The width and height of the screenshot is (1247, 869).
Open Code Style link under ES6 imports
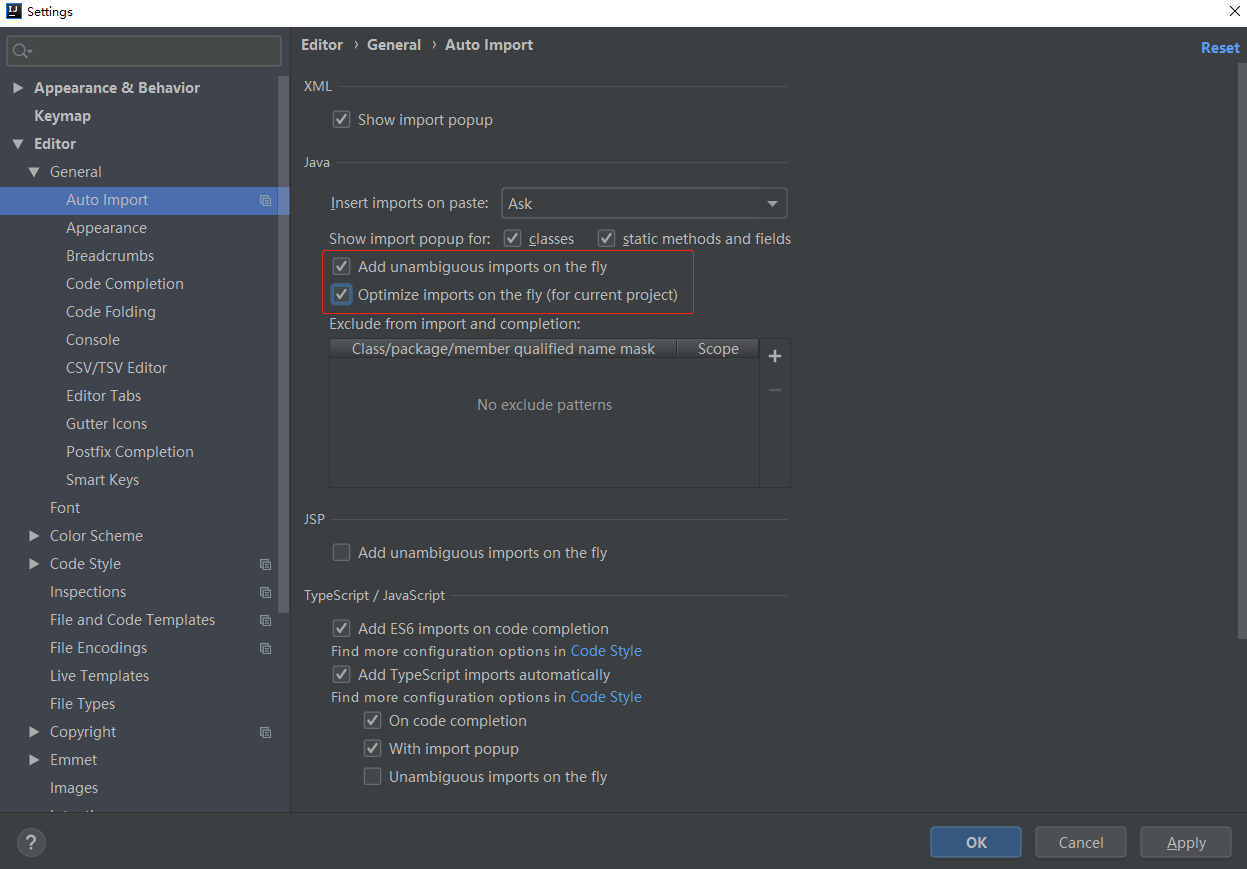[606, 651]
